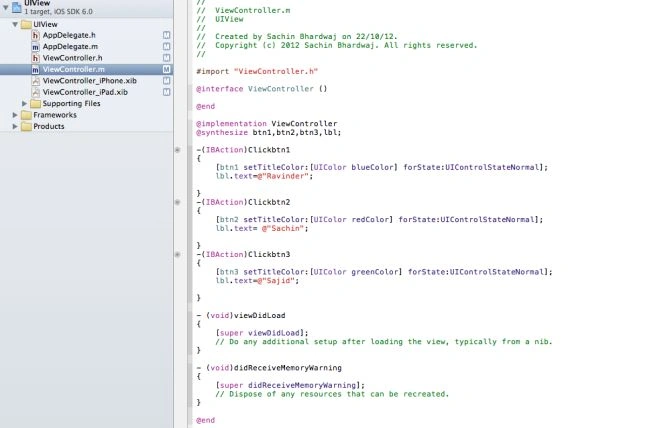
Task: Click the 'Created by Sachin Bhardwaj' comment line
Action: pos(297,36)
